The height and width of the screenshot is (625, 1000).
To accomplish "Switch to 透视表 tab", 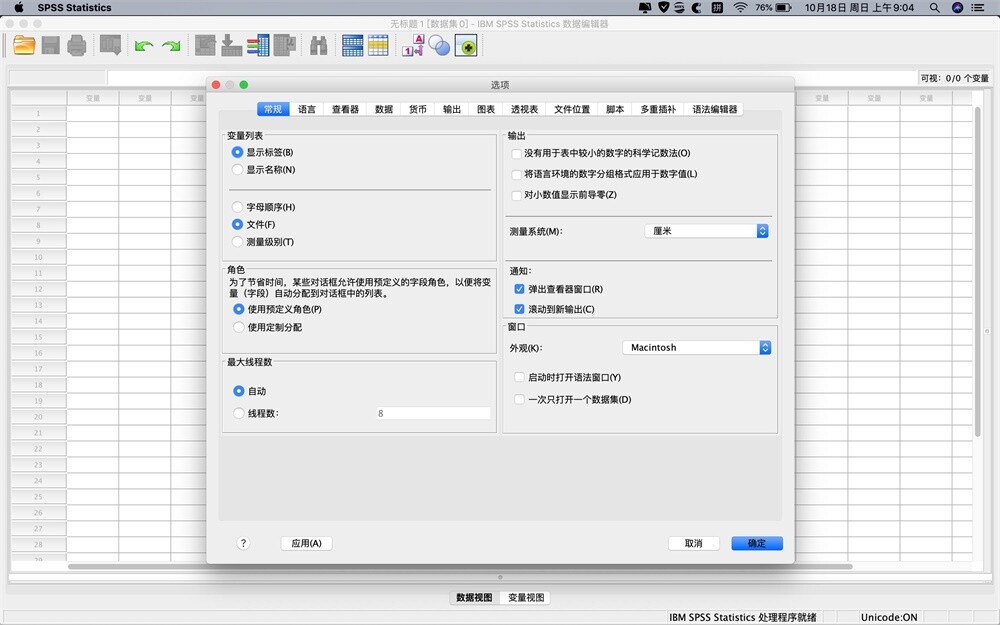I will [x=524, y=109].
